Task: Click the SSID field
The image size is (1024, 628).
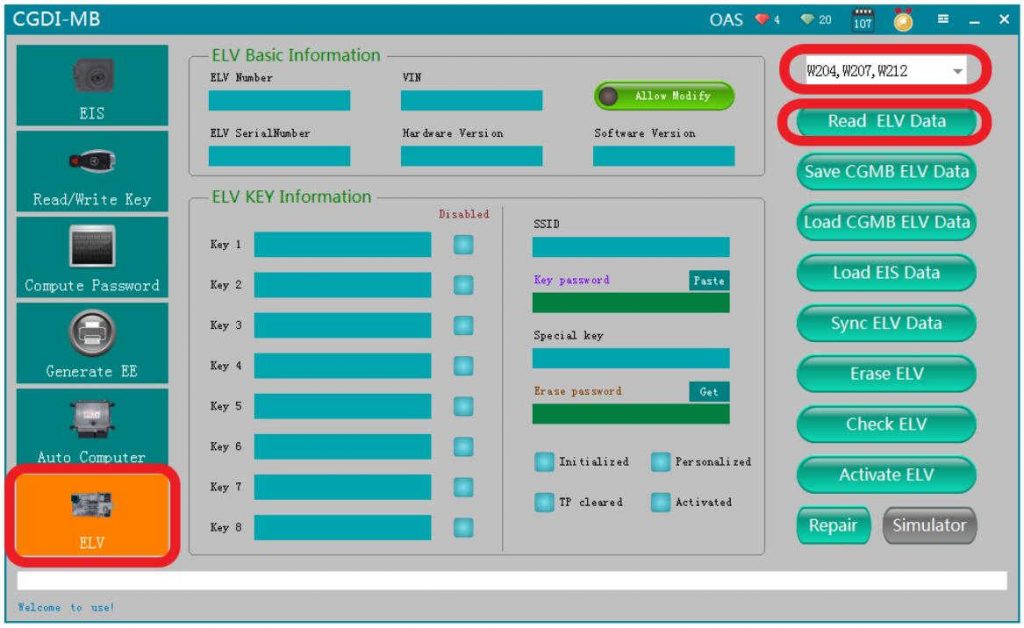Action: click(631, 247)
